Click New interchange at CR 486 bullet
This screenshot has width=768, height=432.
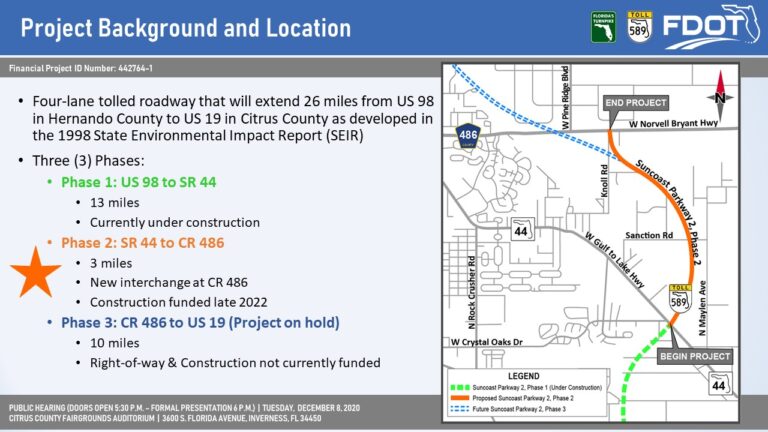point(168,283)
